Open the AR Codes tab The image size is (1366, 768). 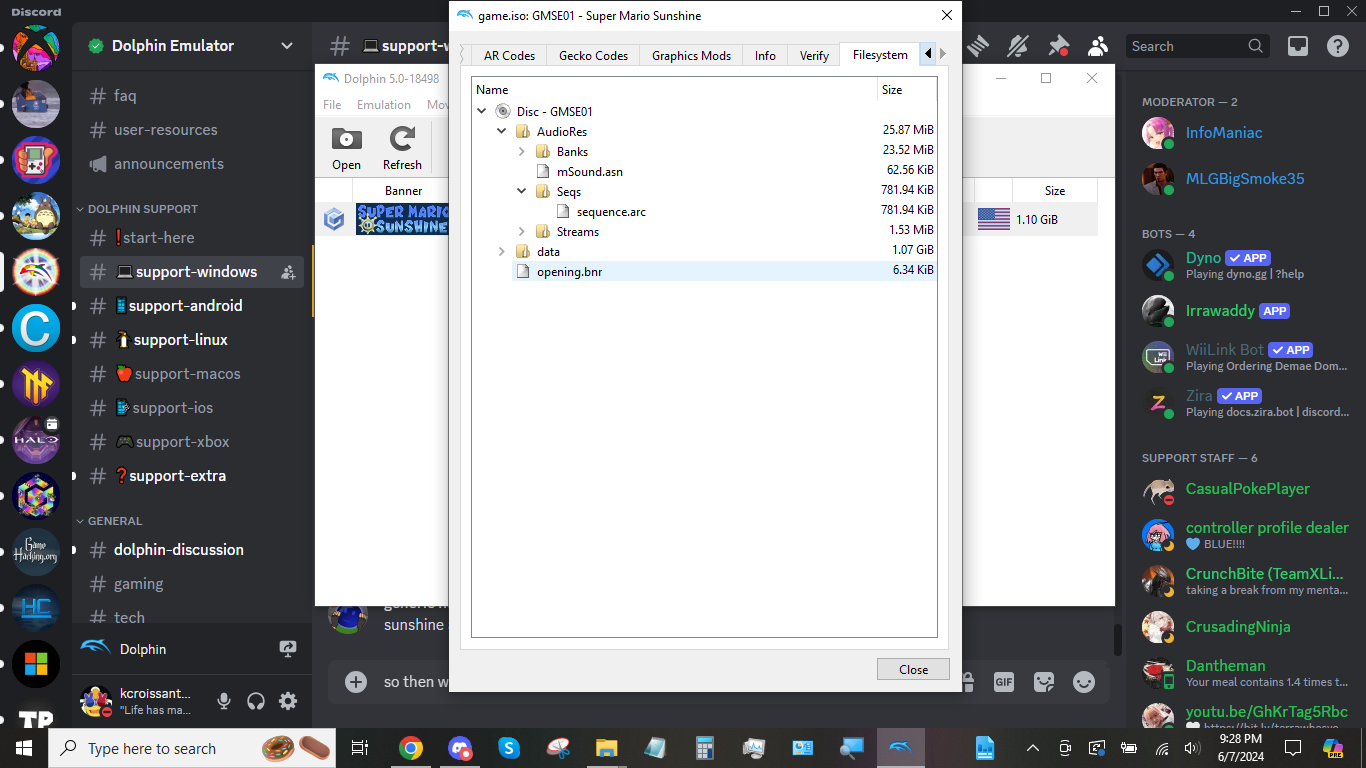[x=509, y=56]
